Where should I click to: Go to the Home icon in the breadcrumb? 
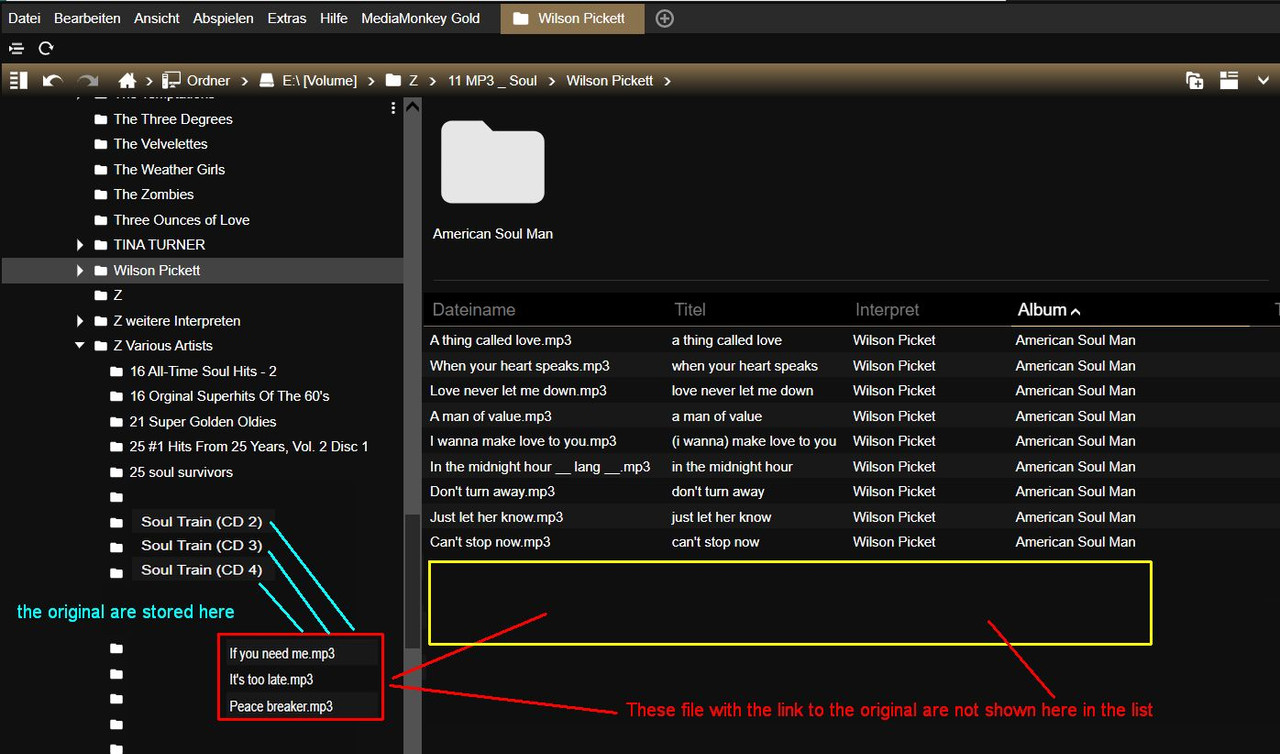coord(127,80)
